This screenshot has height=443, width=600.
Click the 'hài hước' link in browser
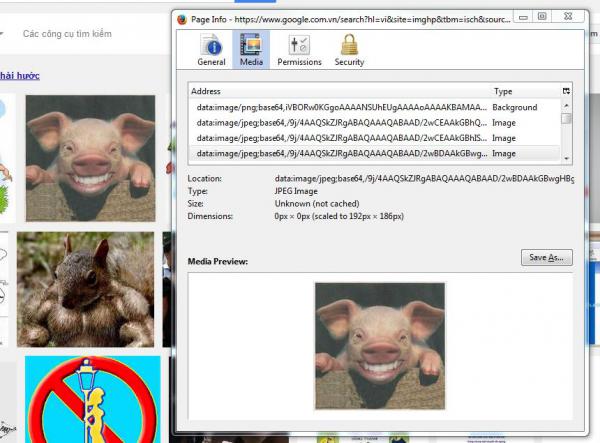[20, 76]
